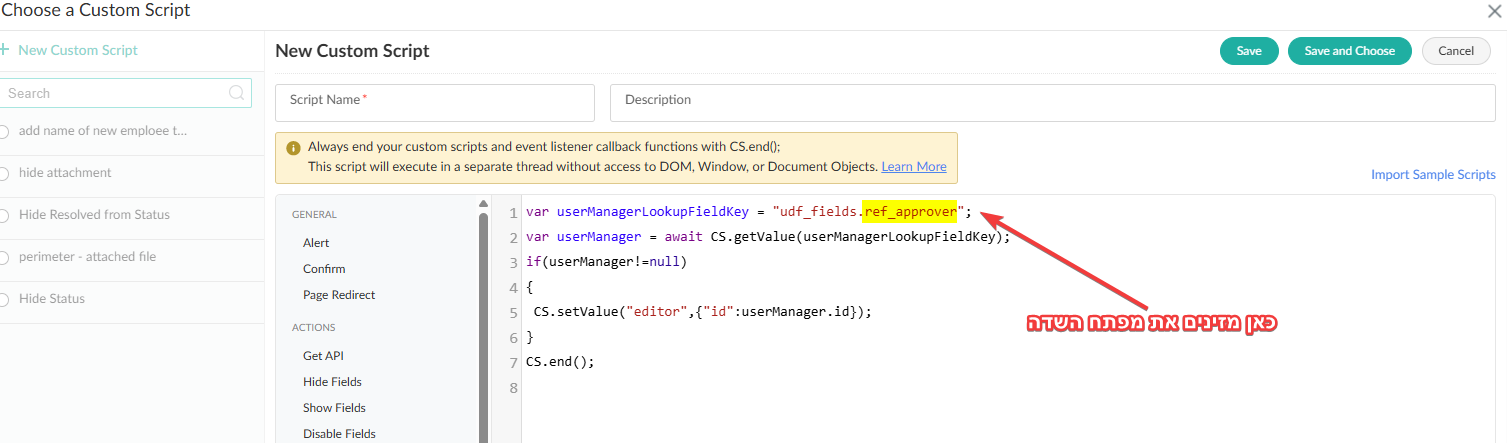The height and width of the screenshot is (443, 1507).
Task: Open the Import Sample Scripts link
Action: (1433, 175)
